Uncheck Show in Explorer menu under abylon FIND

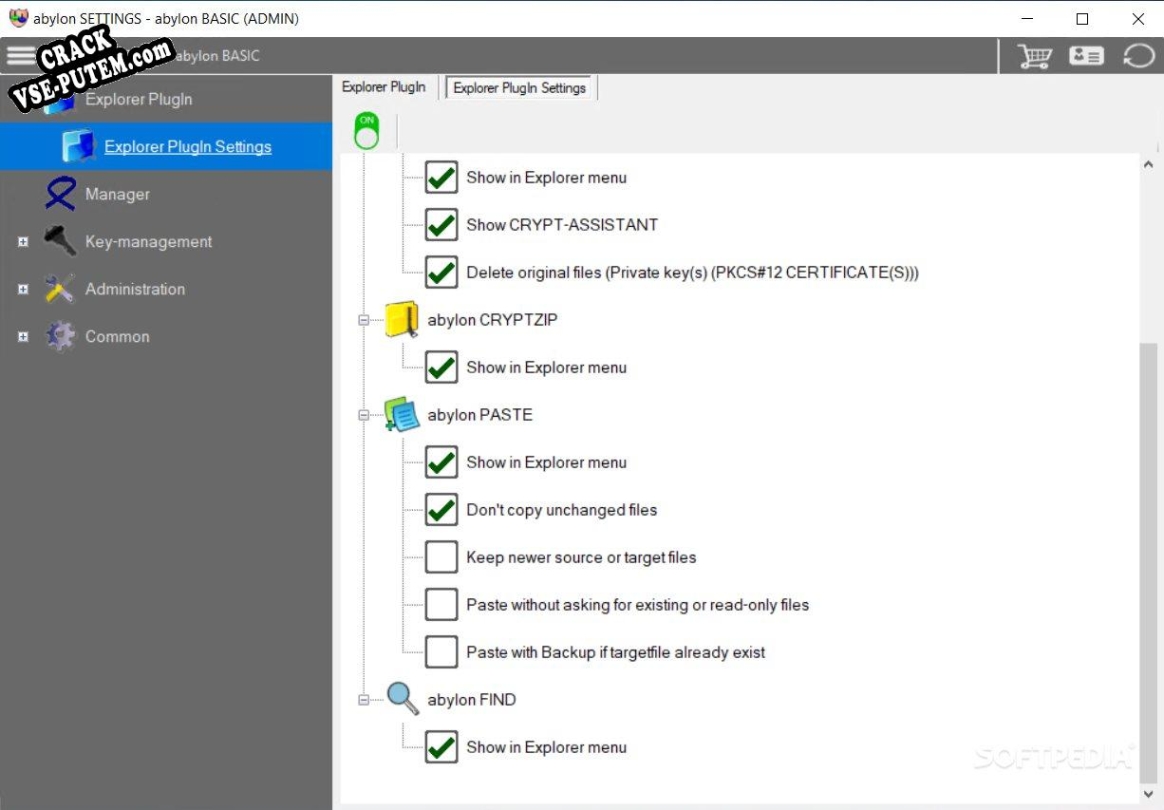[x=441, y=747]
